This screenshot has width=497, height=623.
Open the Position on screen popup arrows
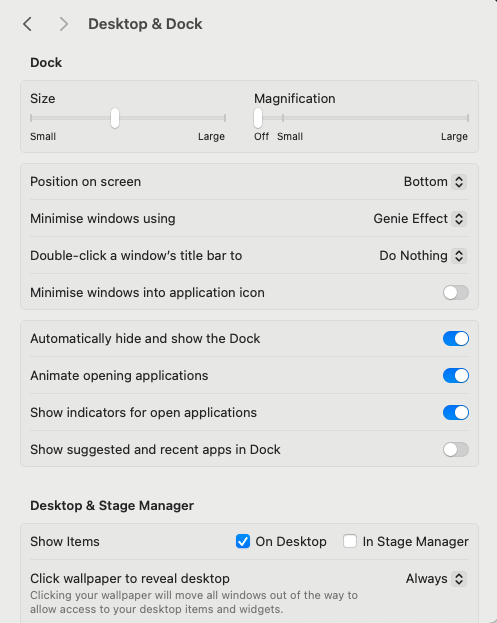[459, 182]
